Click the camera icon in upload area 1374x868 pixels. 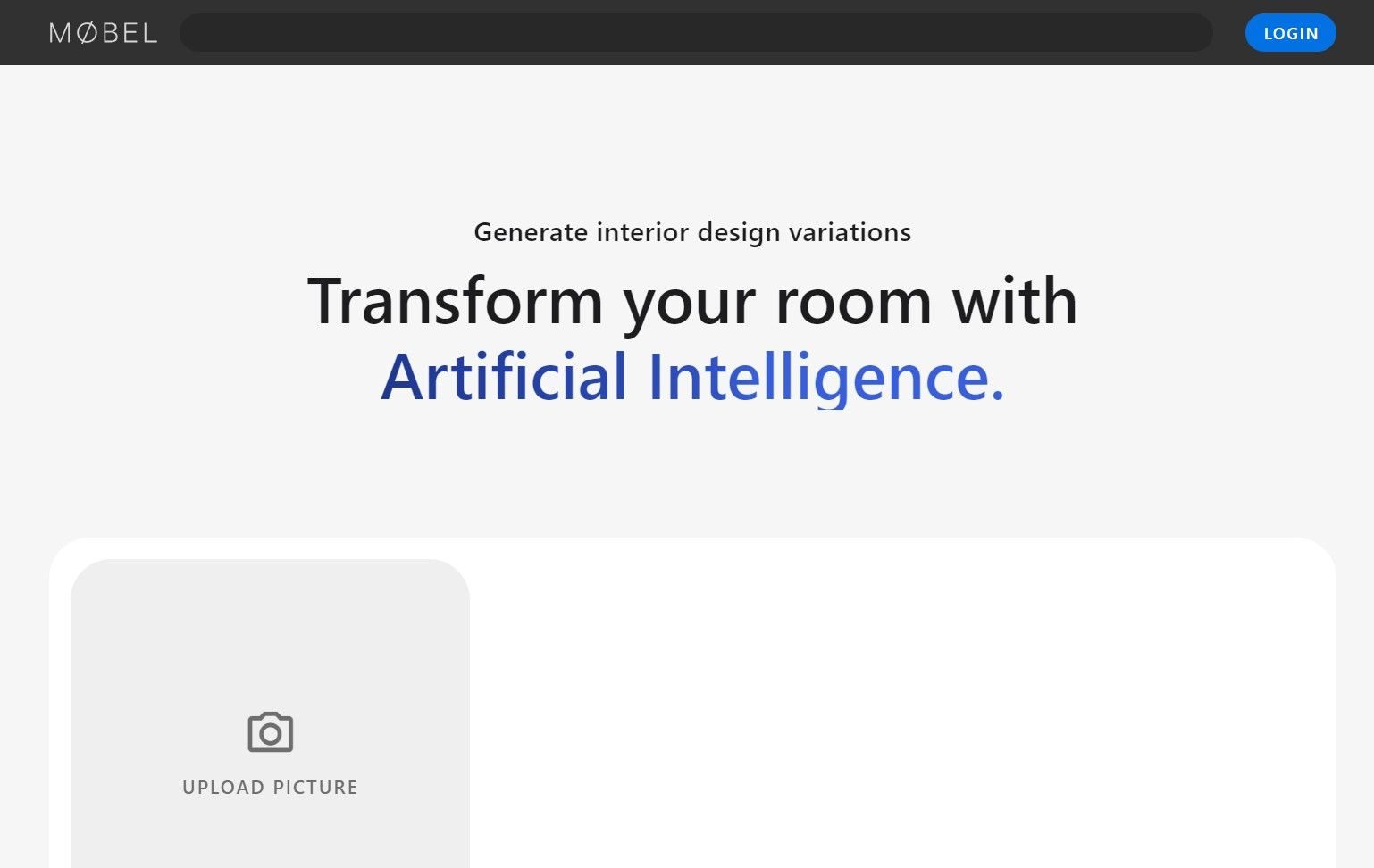(270, 732)
